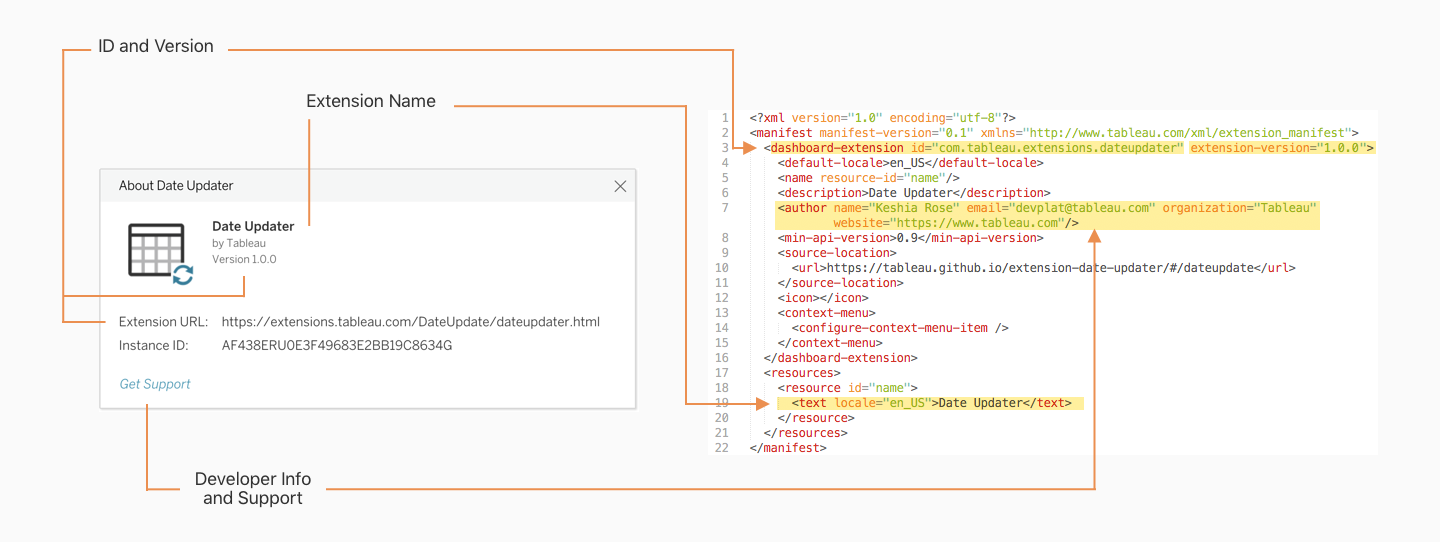Open the Get Support link

[x=155, y=384]
